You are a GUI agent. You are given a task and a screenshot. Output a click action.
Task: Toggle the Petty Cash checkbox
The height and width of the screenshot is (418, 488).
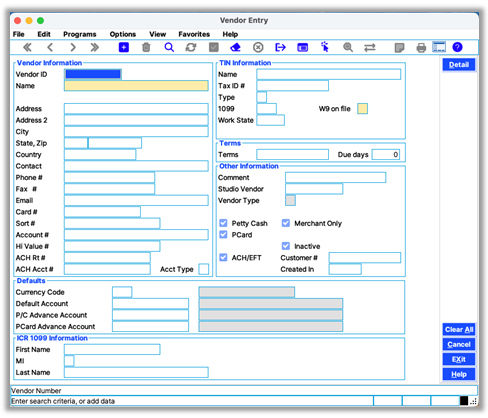(223, 223)
